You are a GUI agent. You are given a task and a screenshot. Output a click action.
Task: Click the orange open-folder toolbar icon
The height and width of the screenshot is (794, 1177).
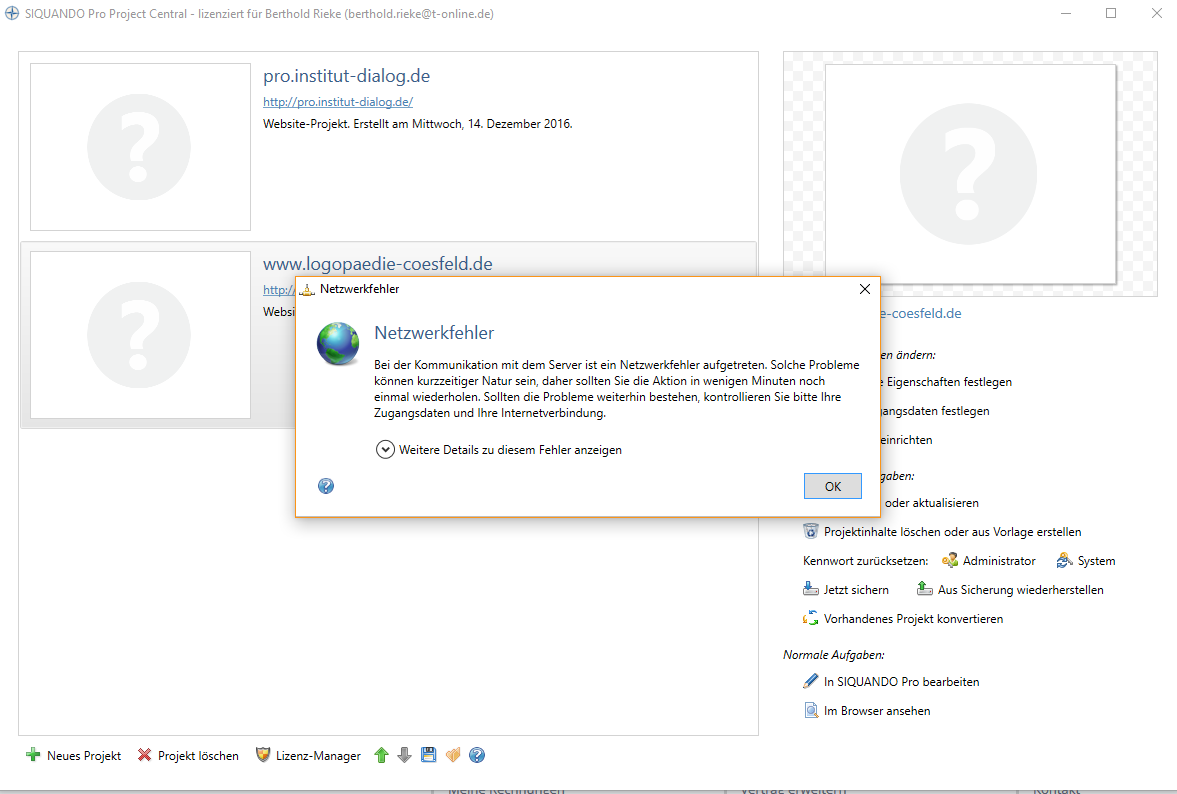(x=453, y=755)
